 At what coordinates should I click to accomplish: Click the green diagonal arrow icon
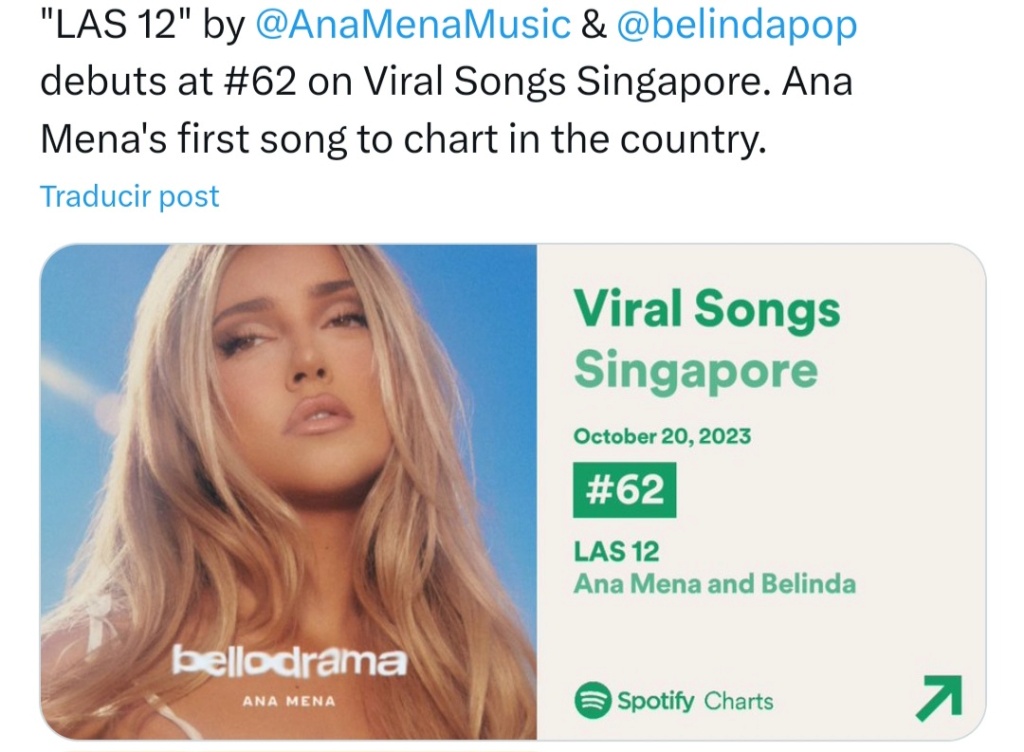[x=939, y=698]
